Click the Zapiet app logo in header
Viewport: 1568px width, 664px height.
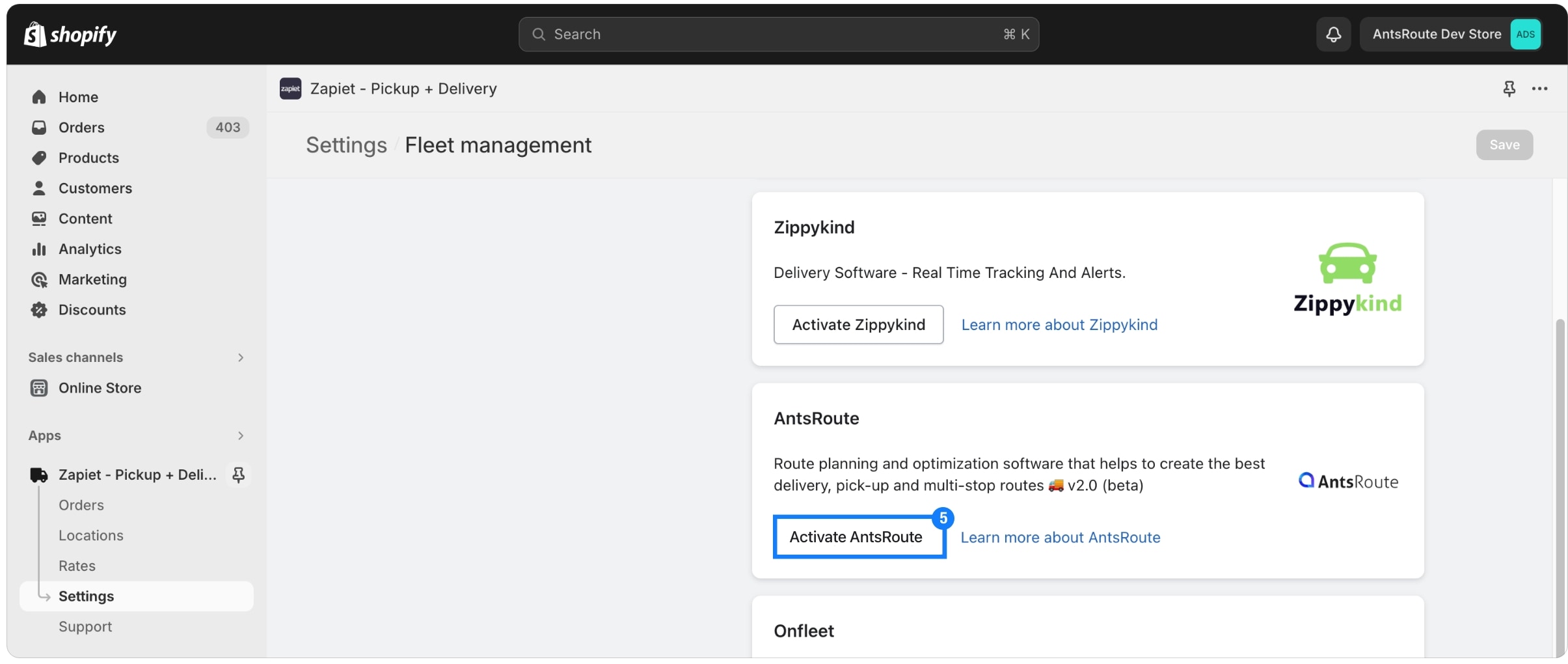[290, 89]
